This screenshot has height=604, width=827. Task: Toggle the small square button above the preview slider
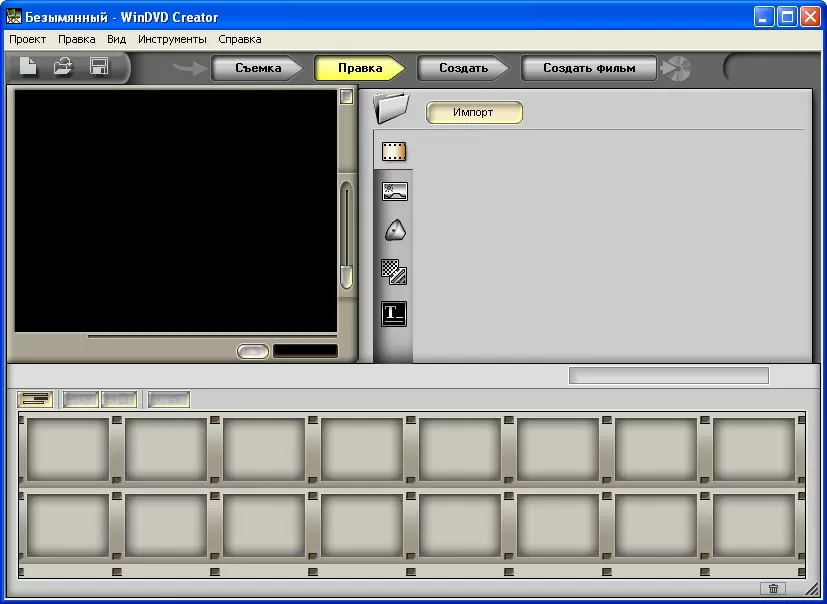point(346,97)
